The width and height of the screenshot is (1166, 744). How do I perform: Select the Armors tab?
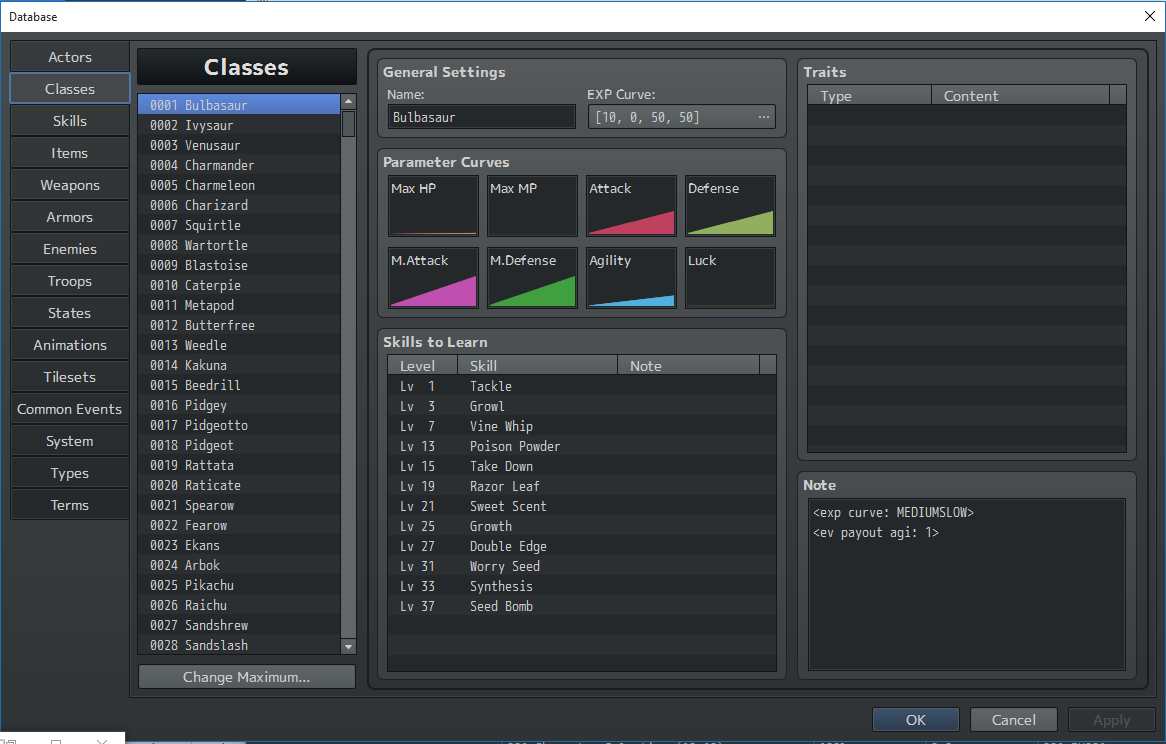70,217
